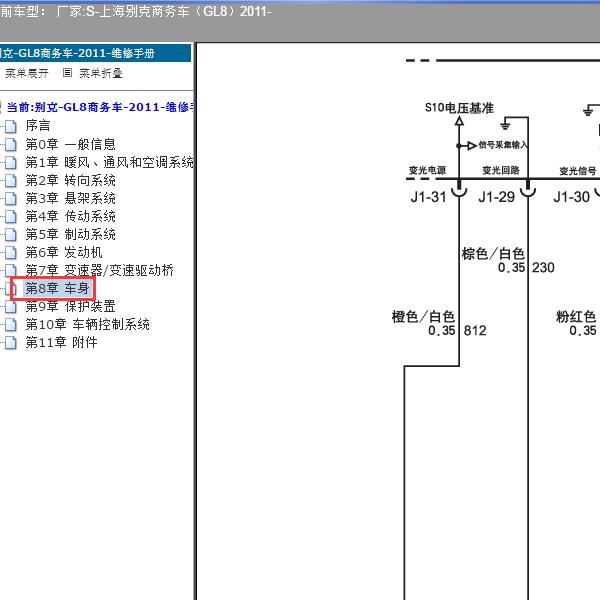Click the J1-31 connector label in diagram

tap(429, 197)
